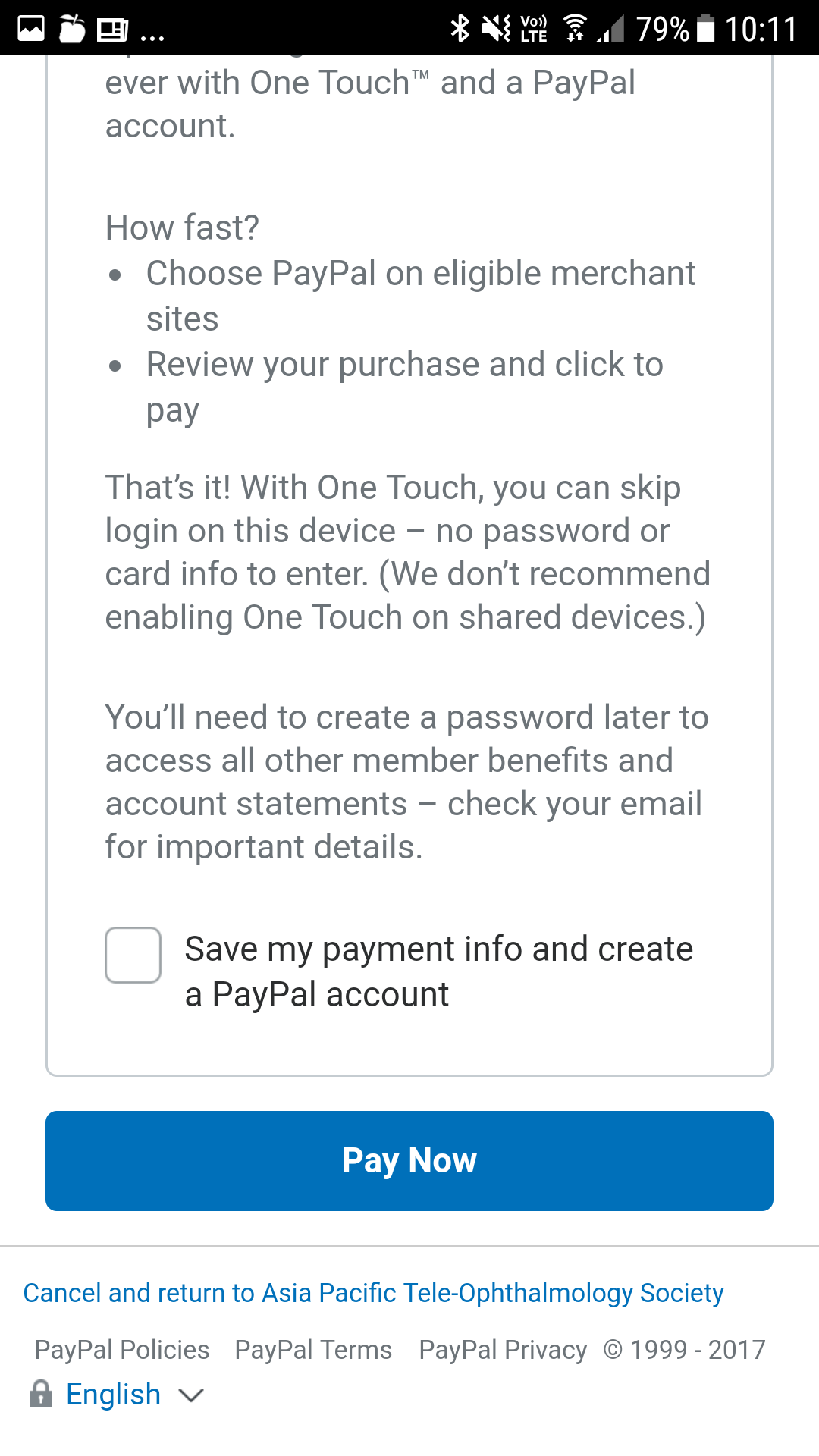The image size is (819, 1456).
Task: Check the Save my payment info checkbox
Action: pyautogui.click(x=133, y=955)
